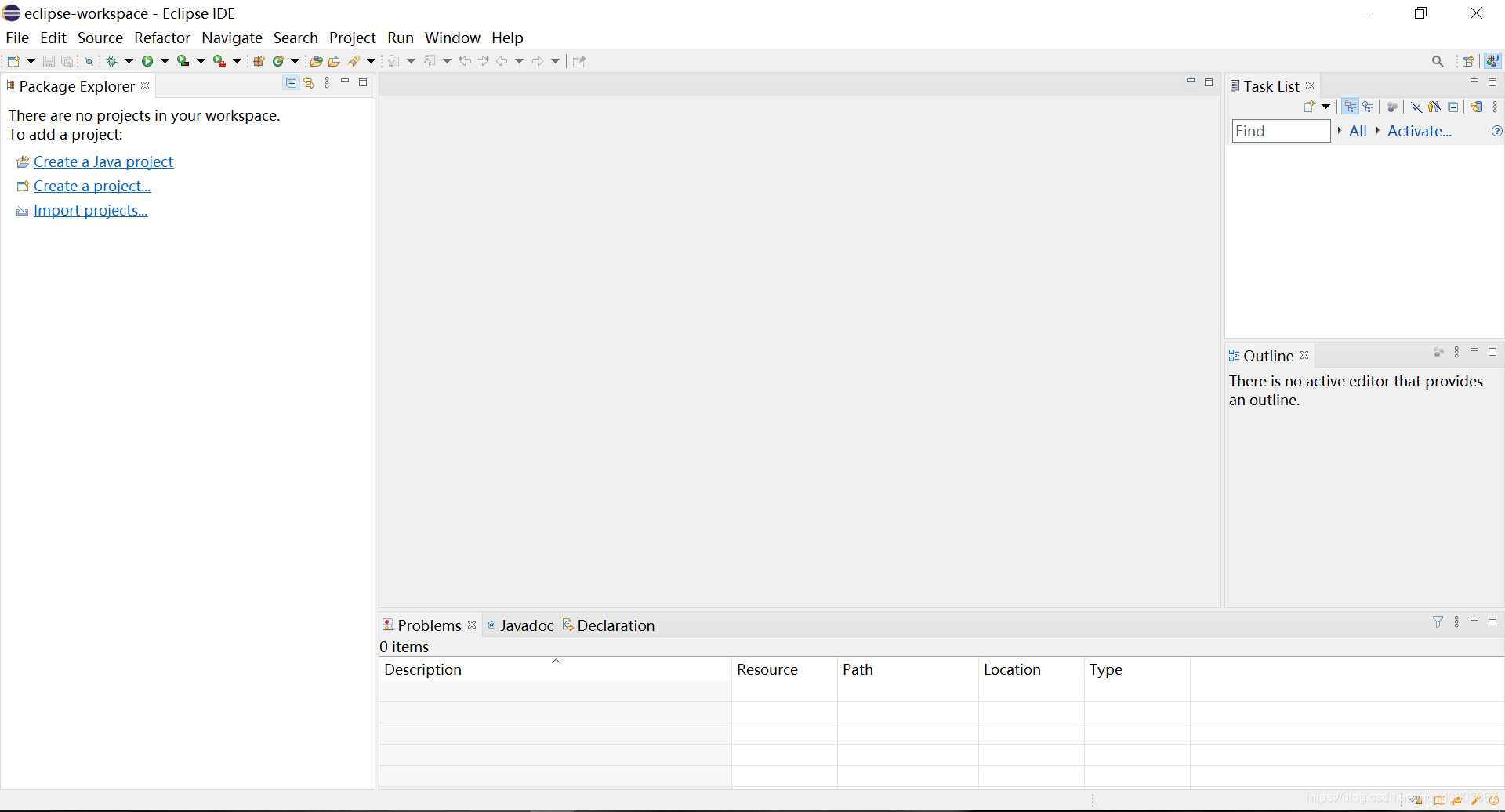Toggle Skip All Breakpoints toolbar icon
This screenshot has width=1505, height=812.
[89, 61]
